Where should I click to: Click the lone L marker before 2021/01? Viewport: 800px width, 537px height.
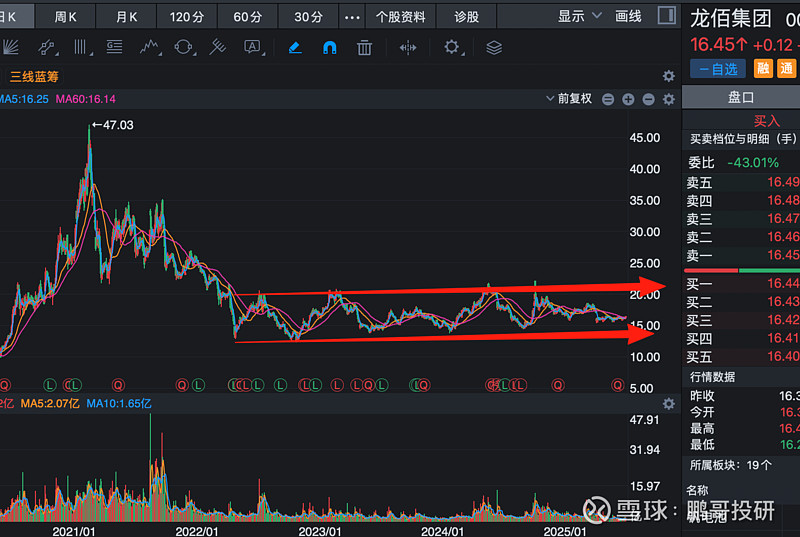[x=49, y=385]
